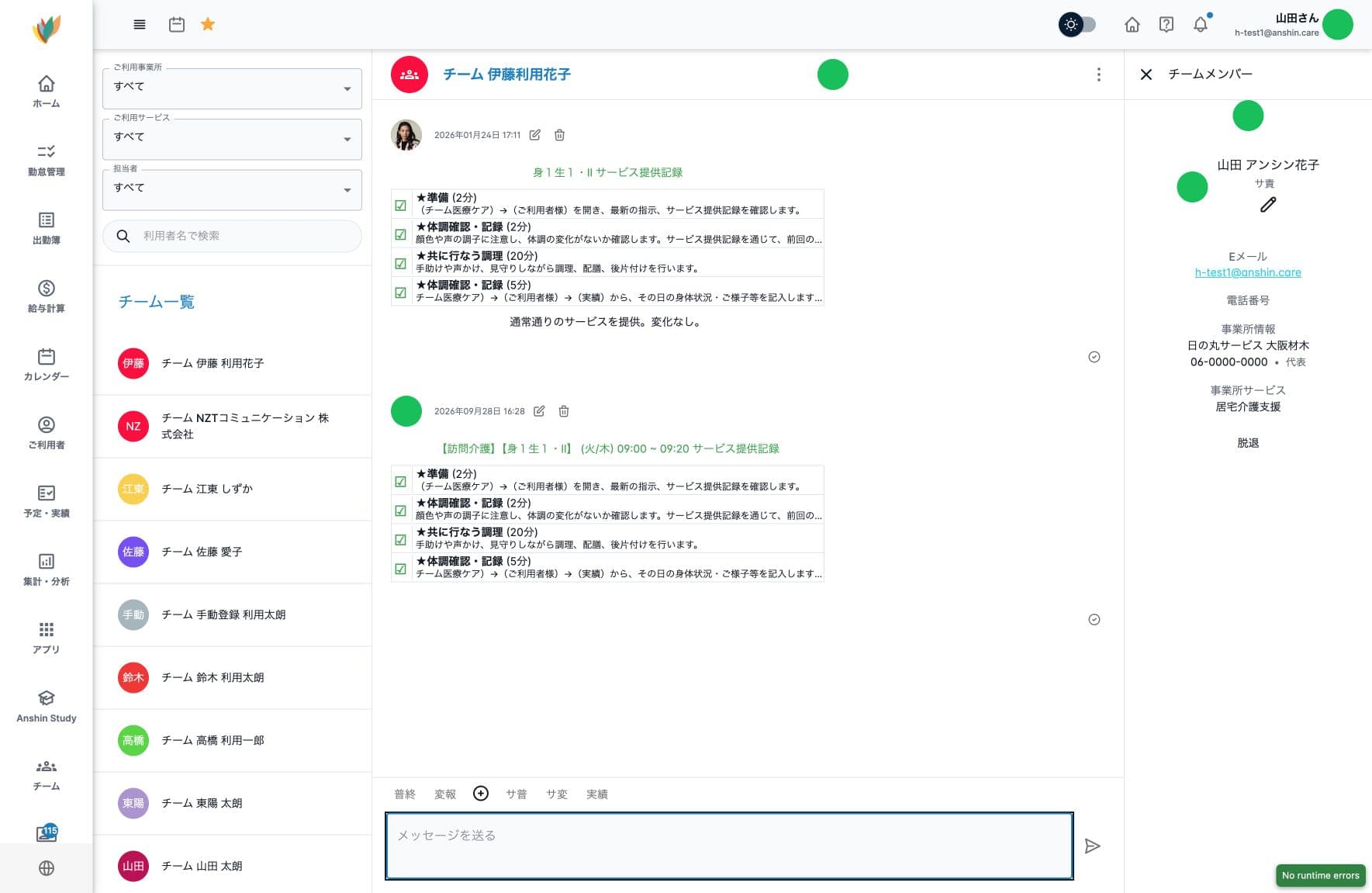Insert 変報 template shortcut
Image resolution: width=1372 pixels, height=893 pixels.
[445, 794]
